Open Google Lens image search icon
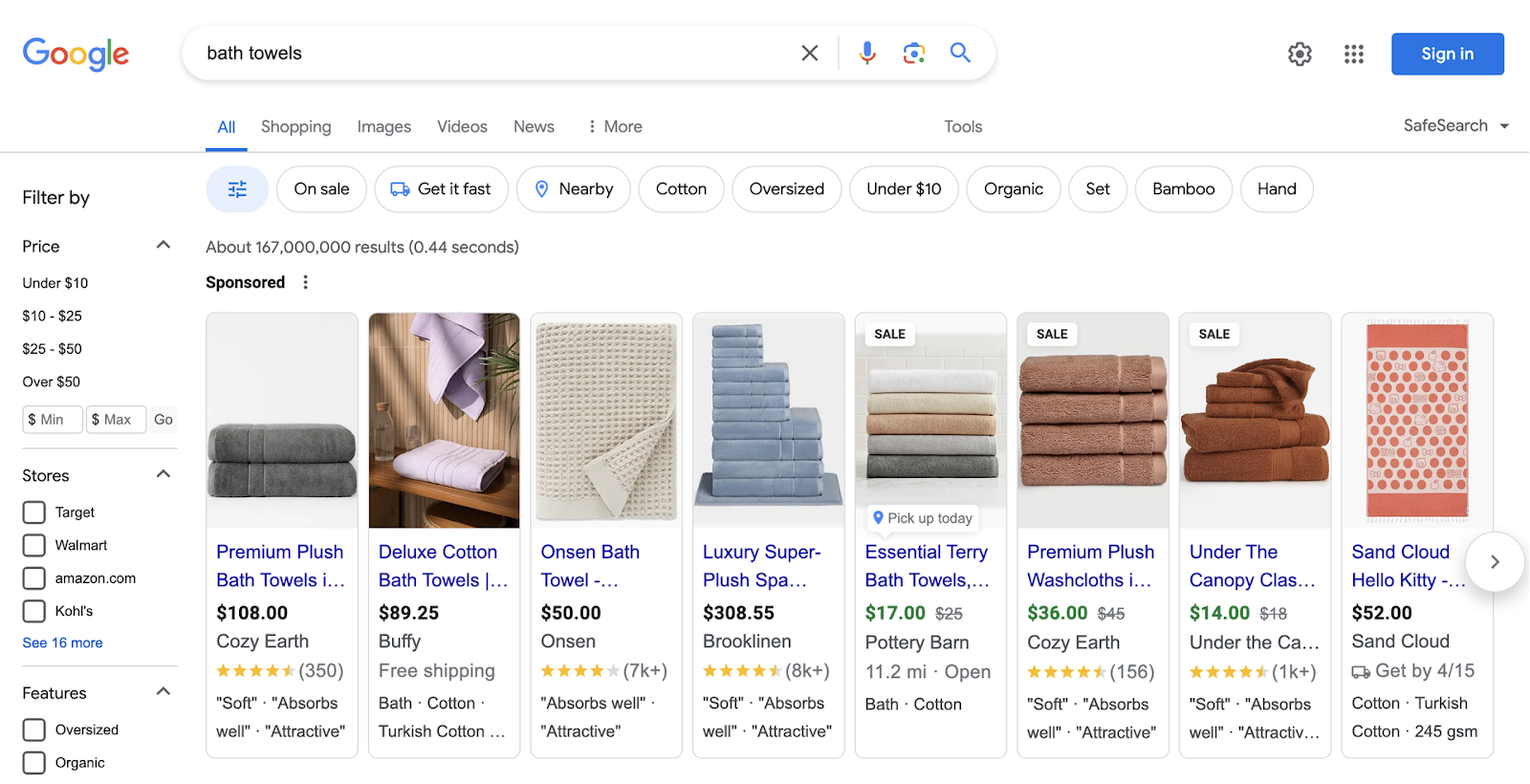 tap(913, 54)
